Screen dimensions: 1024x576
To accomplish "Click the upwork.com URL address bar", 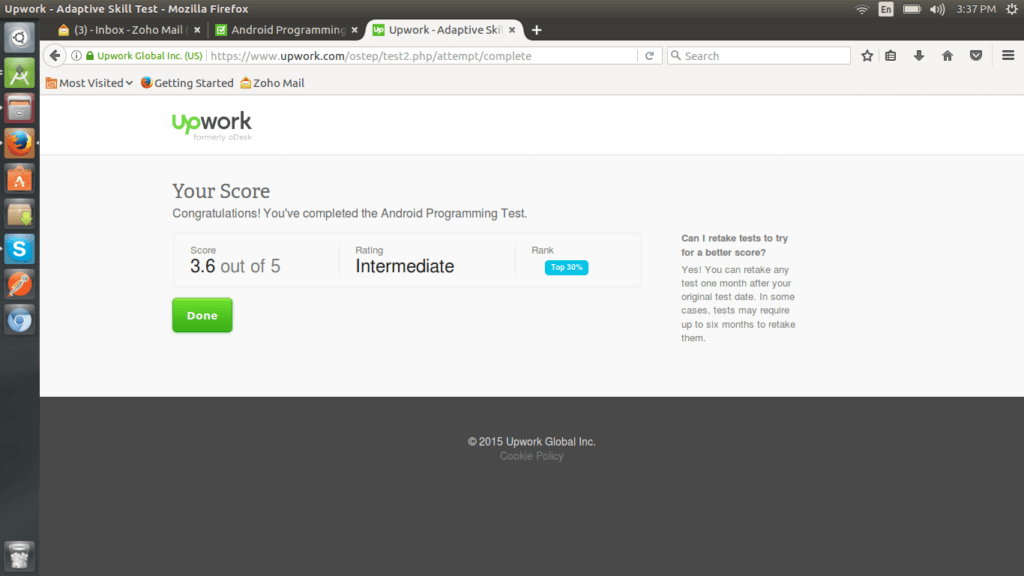I will point(421,56).
